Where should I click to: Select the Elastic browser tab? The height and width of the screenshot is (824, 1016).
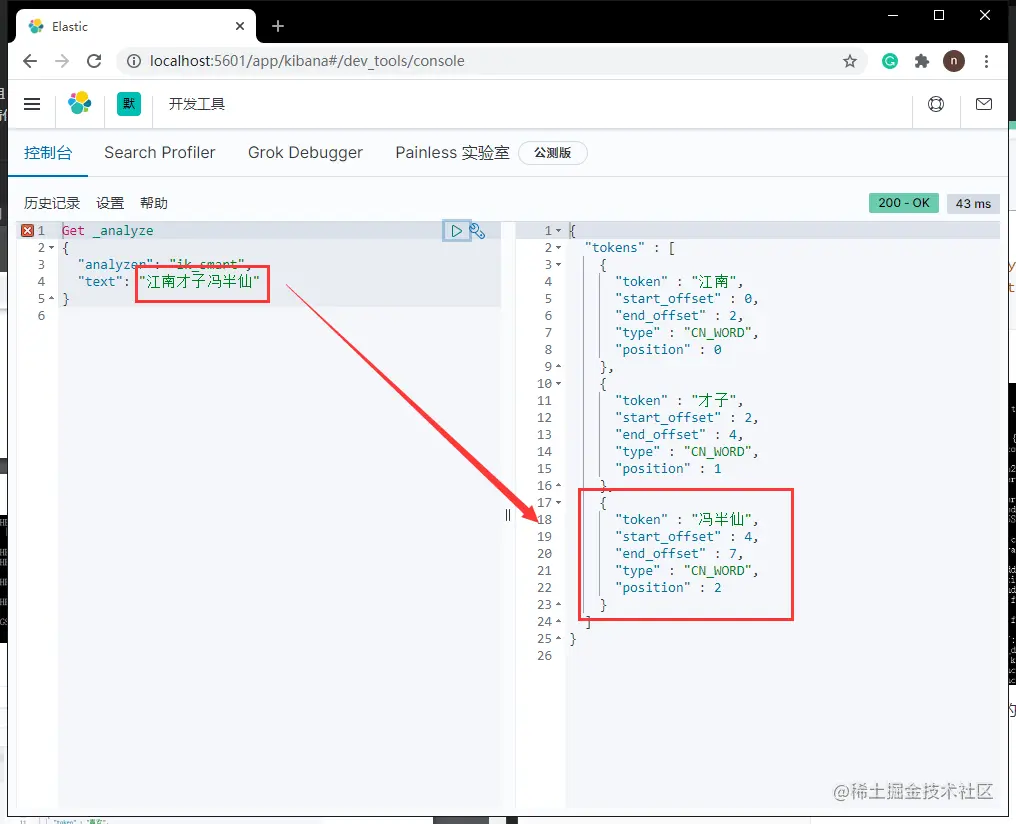[135, 27]
